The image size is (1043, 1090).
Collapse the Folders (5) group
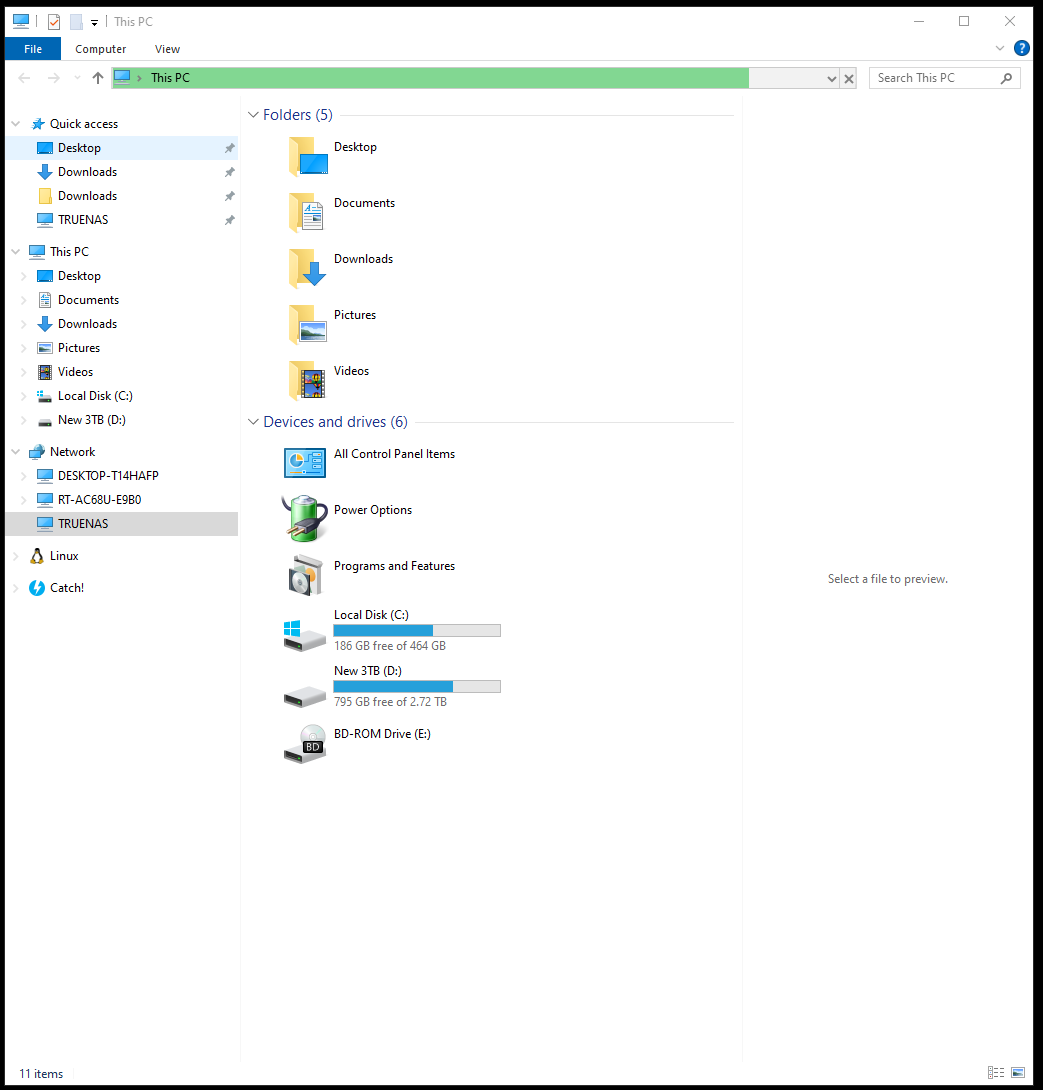coord(253,115)
